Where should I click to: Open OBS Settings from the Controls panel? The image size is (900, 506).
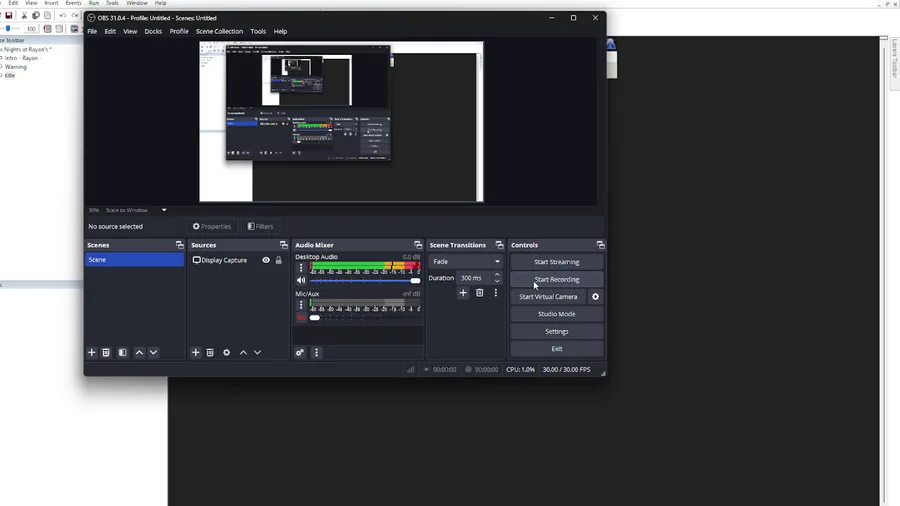pos(557,332)
